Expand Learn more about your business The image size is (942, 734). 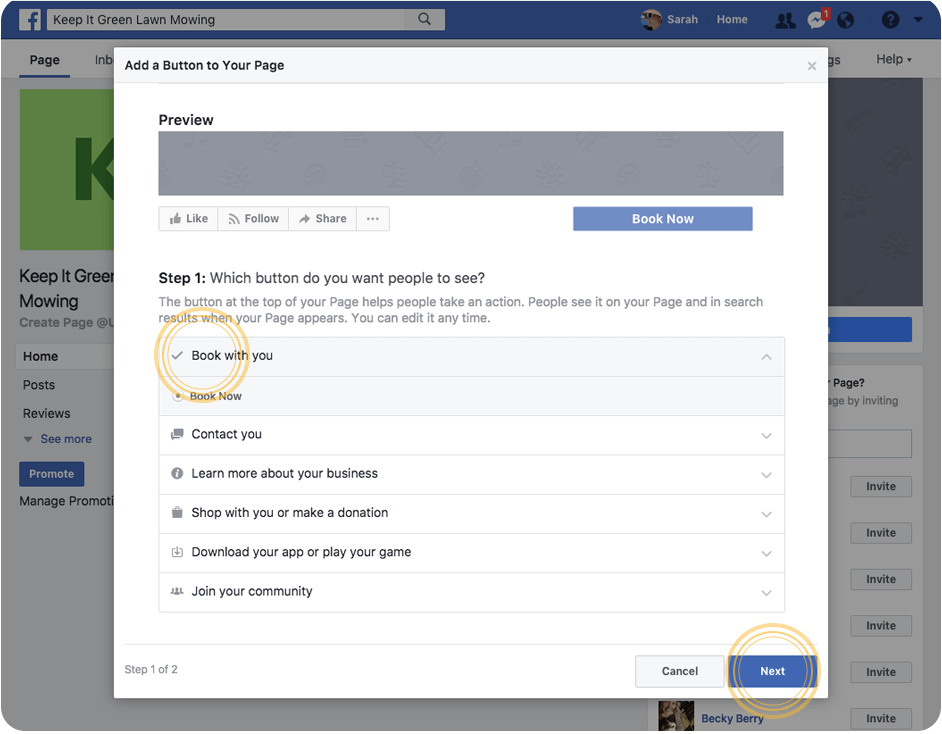click(766, 475)
